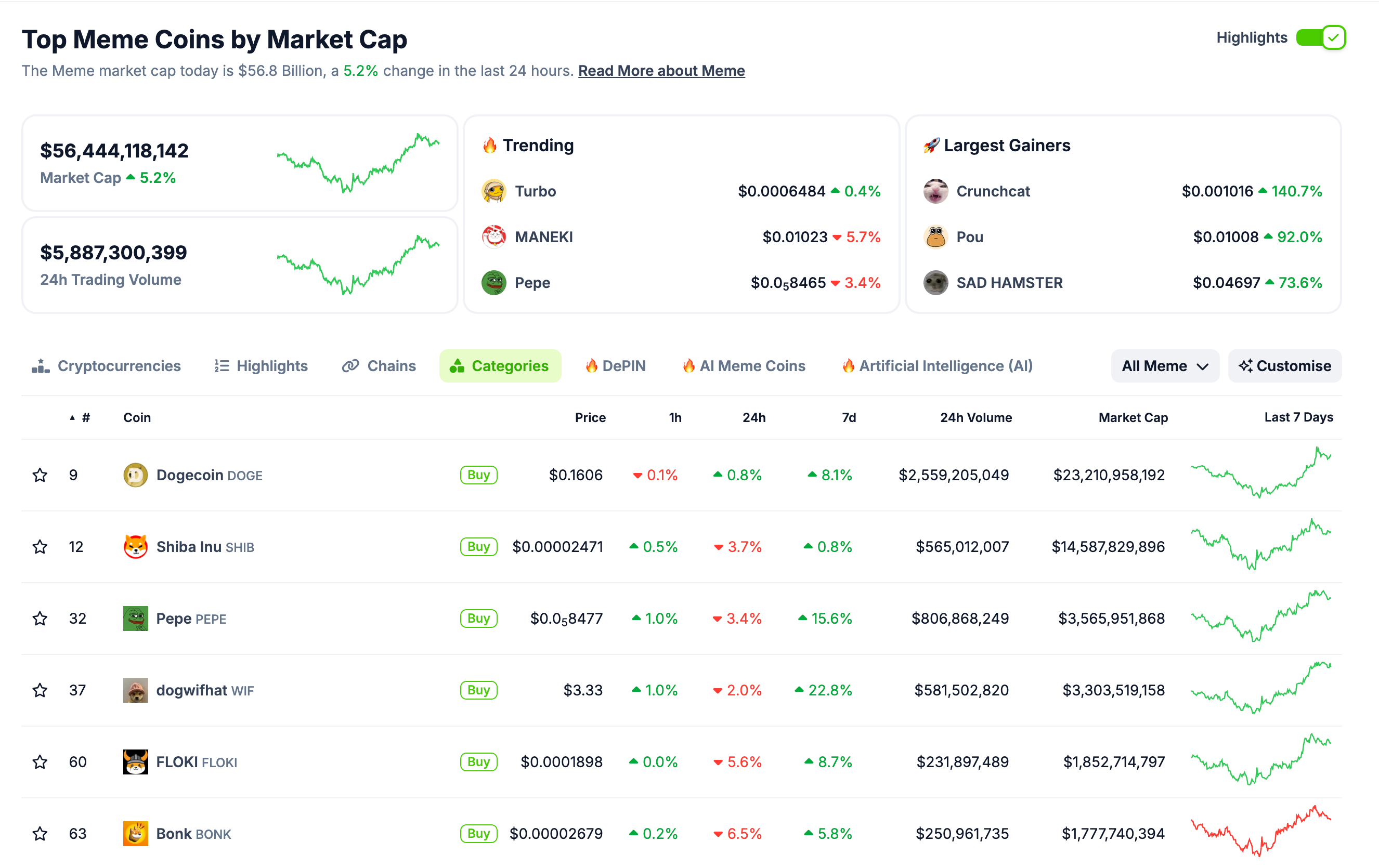Add FLOKI to favorites via its star

(40, 761)
